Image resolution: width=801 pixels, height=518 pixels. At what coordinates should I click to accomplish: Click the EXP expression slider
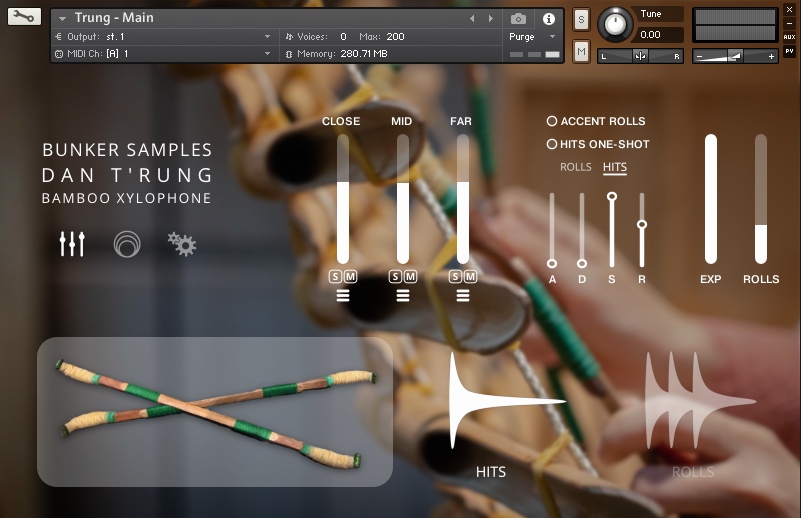[711, 200]
